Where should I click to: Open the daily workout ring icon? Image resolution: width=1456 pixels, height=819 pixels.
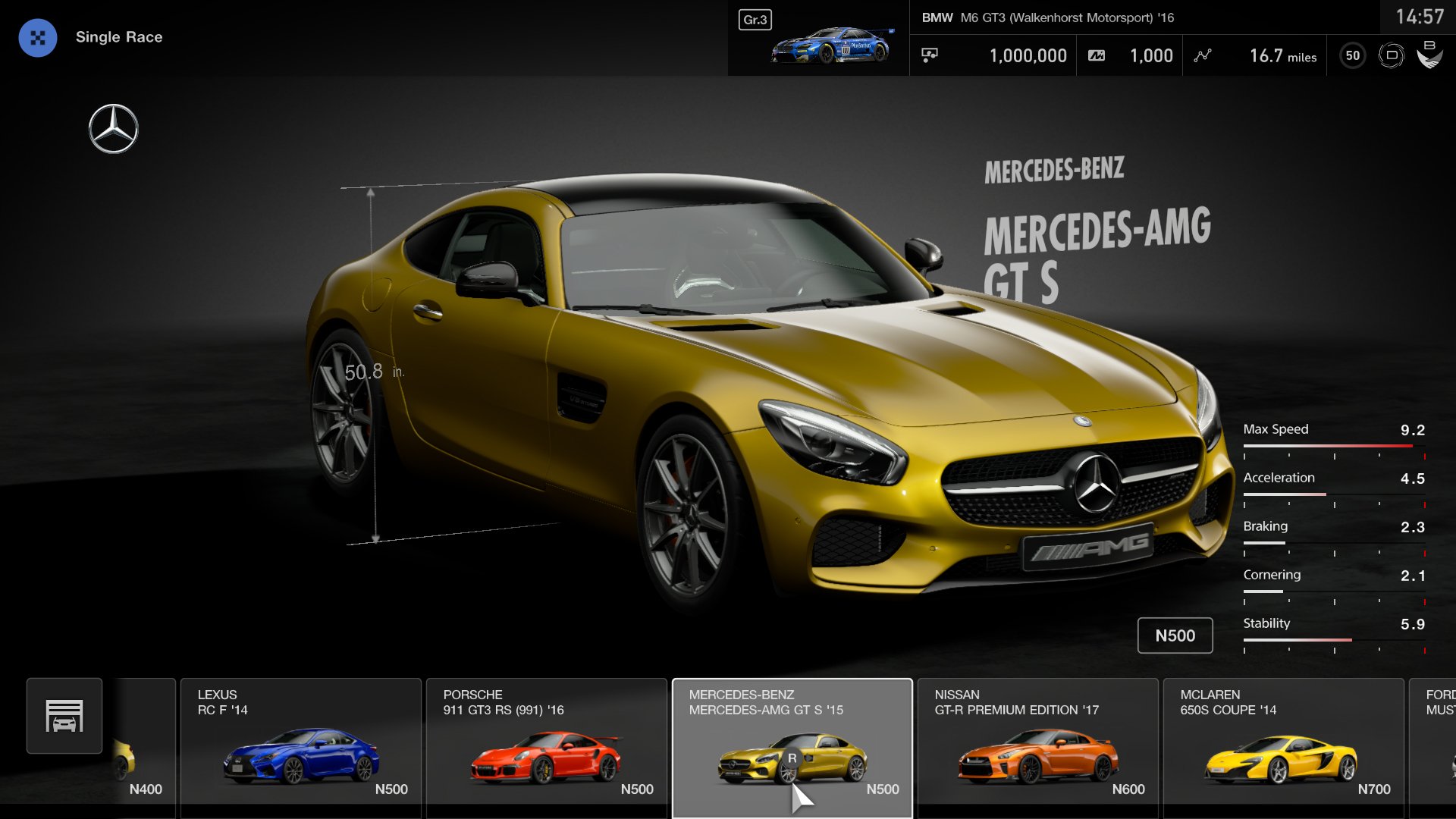point(1392,55)
